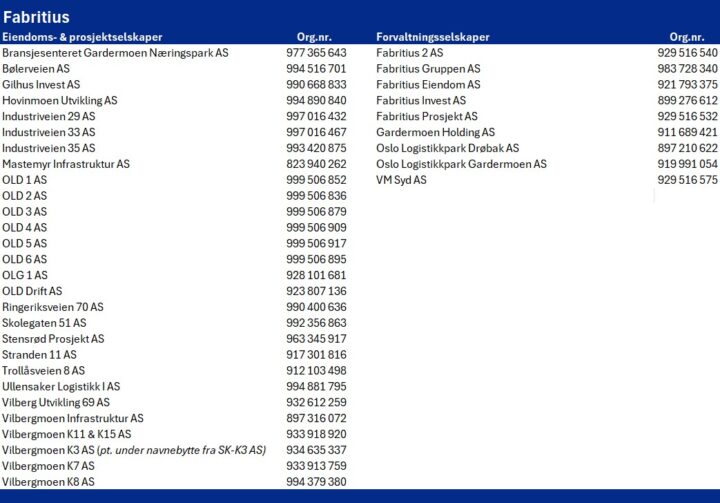Click the OLG 1 AS entry
Screen dimensions: 720x503
pos(25,275)
